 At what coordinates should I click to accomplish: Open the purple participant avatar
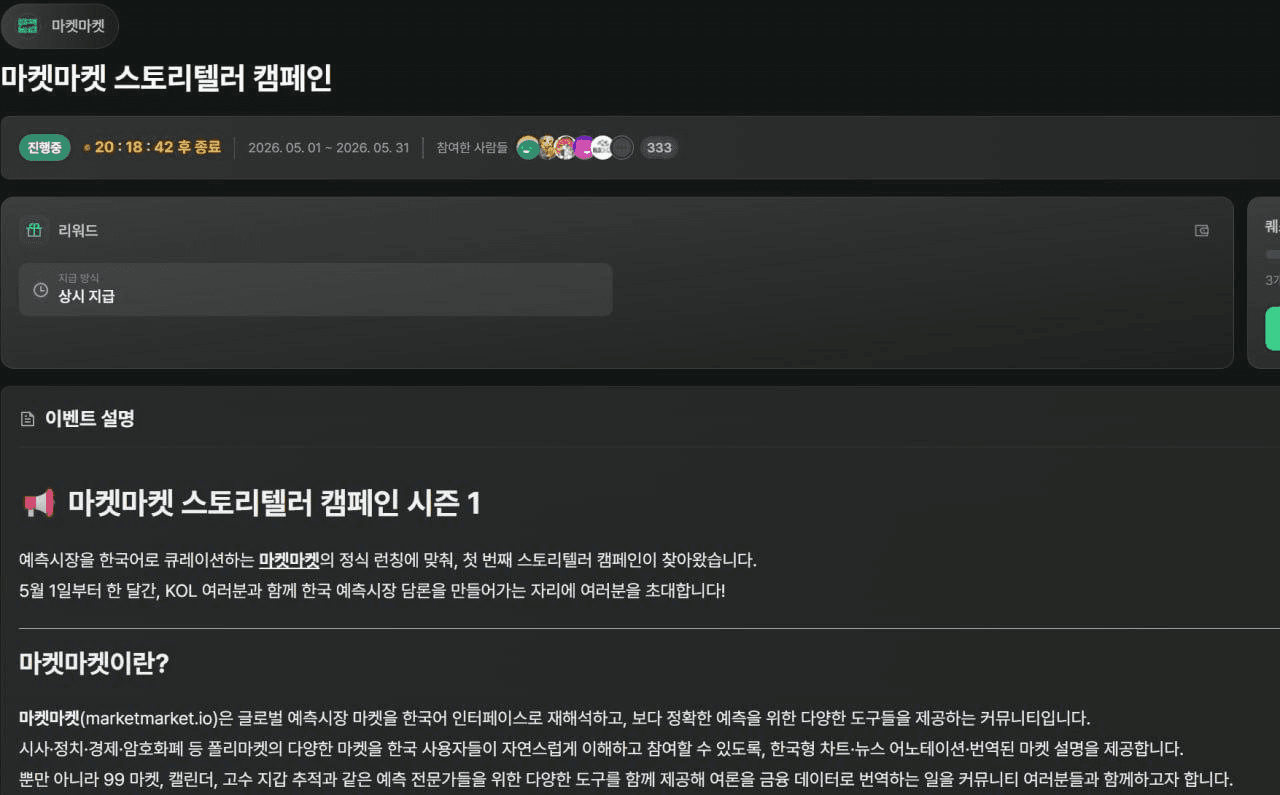point(584,148)
